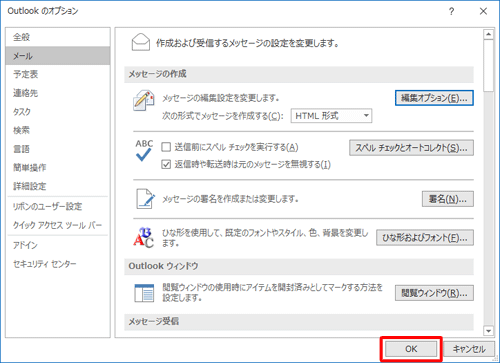Open タスク options category
Image resolution: width=500 pixels, height=363 pixels.
click(58, 112)
